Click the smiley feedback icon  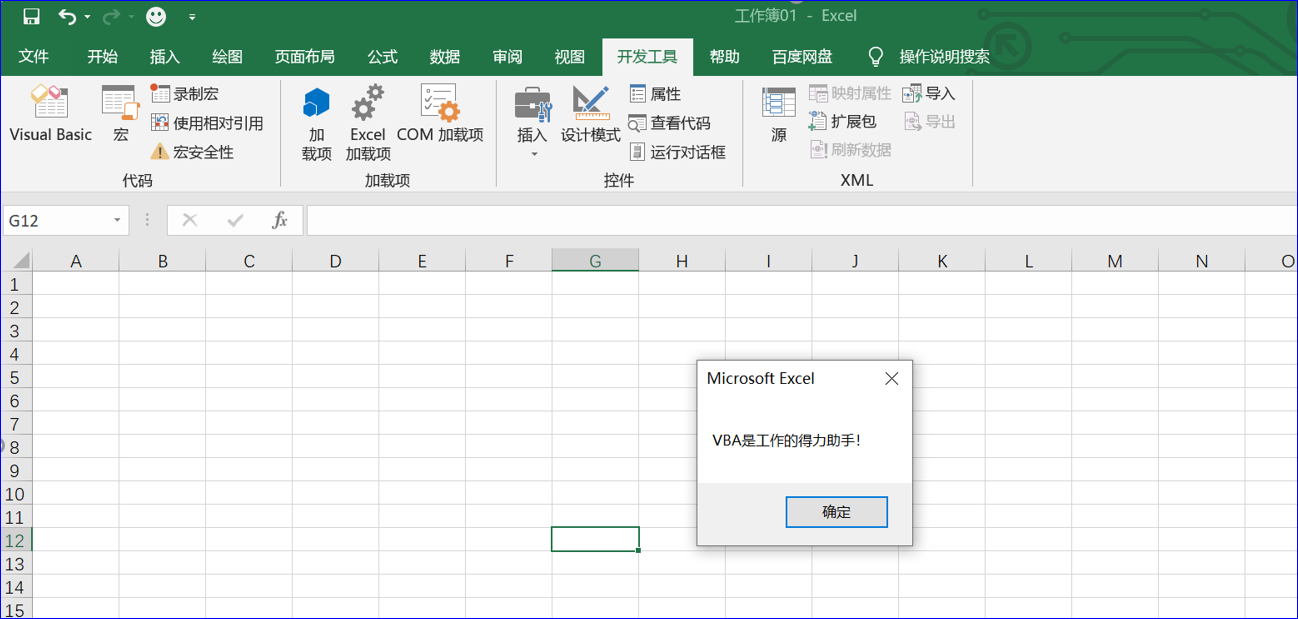[x=156, y=16]
